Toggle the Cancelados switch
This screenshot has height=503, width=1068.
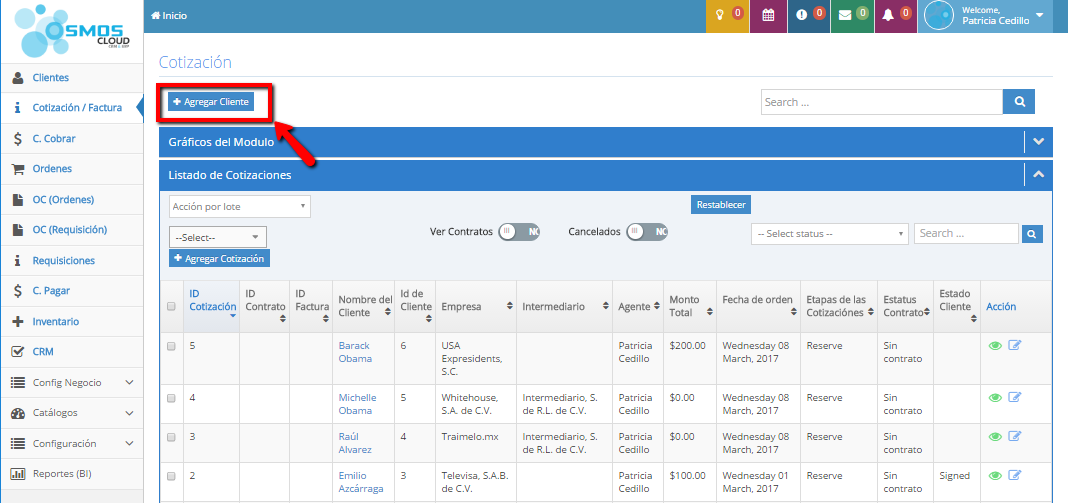[x=647, y=232]
